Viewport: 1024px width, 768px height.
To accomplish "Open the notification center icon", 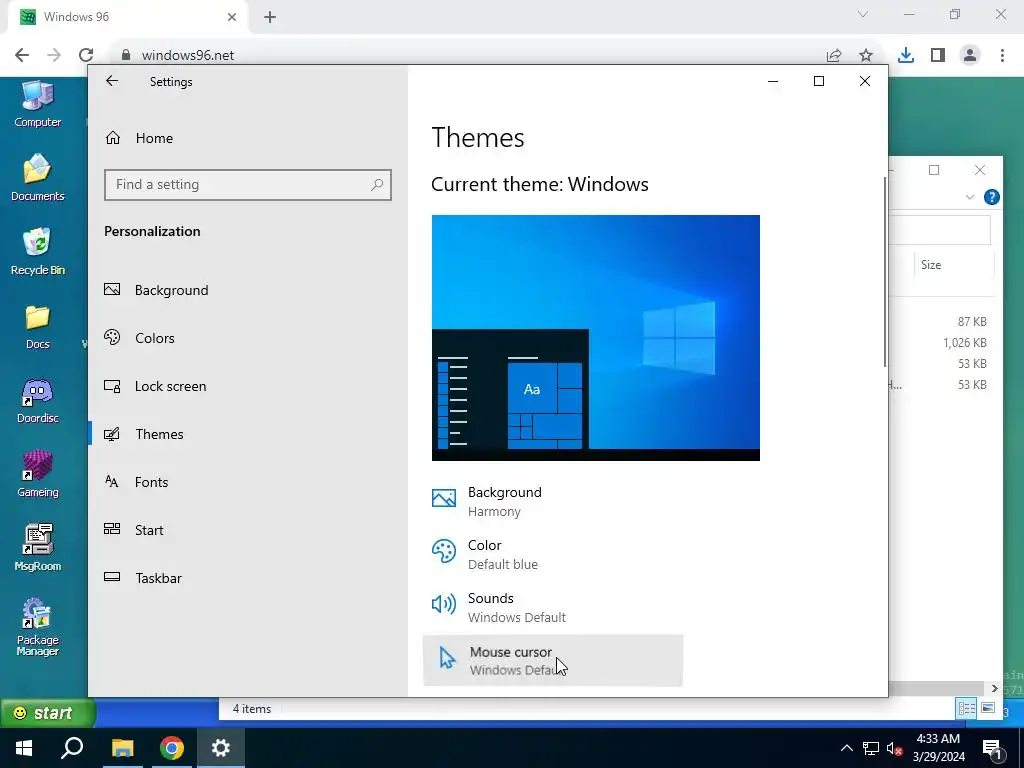I will pos(992,750).
